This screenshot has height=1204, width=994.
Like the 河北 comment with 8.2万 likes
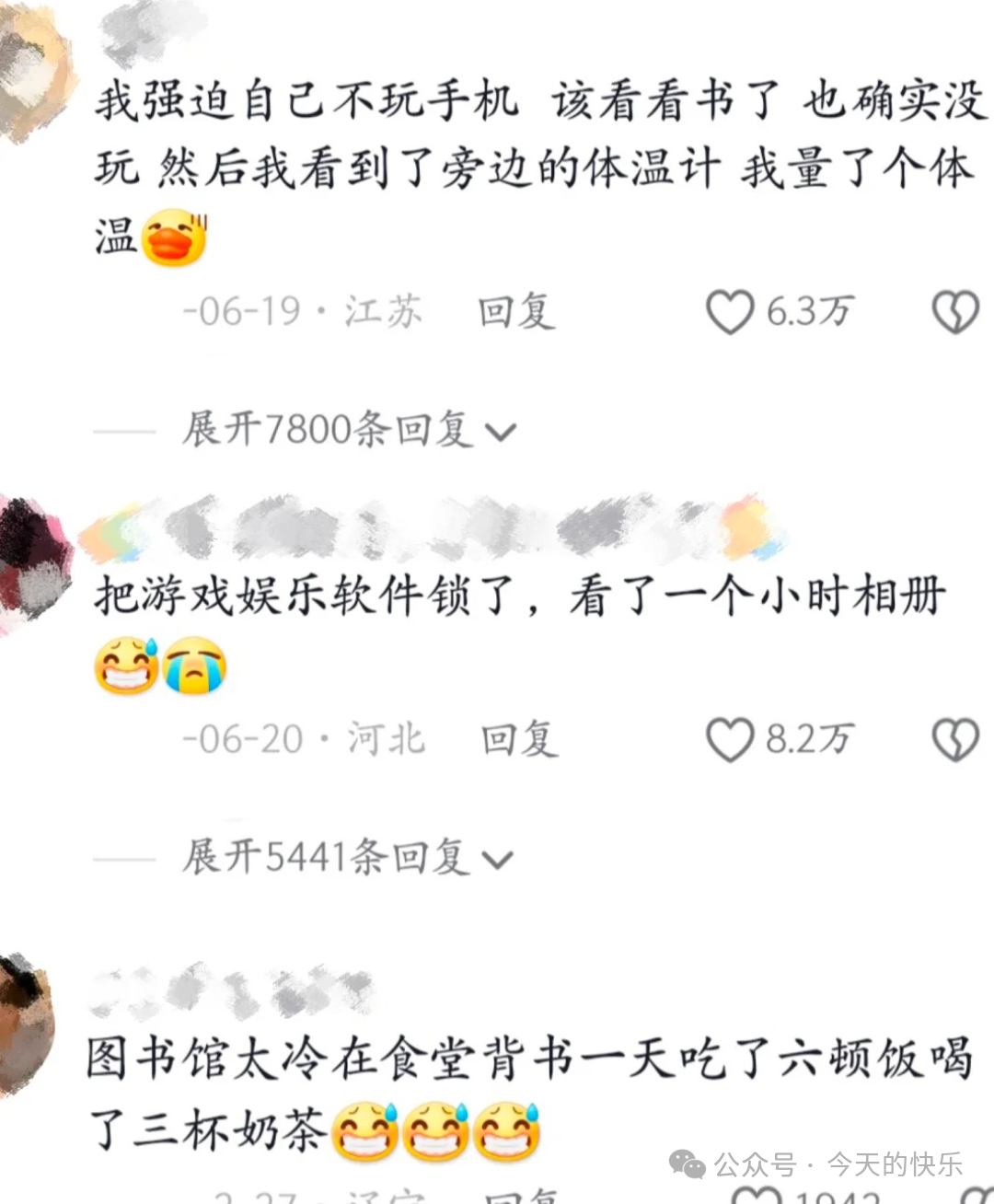point(730,740)
